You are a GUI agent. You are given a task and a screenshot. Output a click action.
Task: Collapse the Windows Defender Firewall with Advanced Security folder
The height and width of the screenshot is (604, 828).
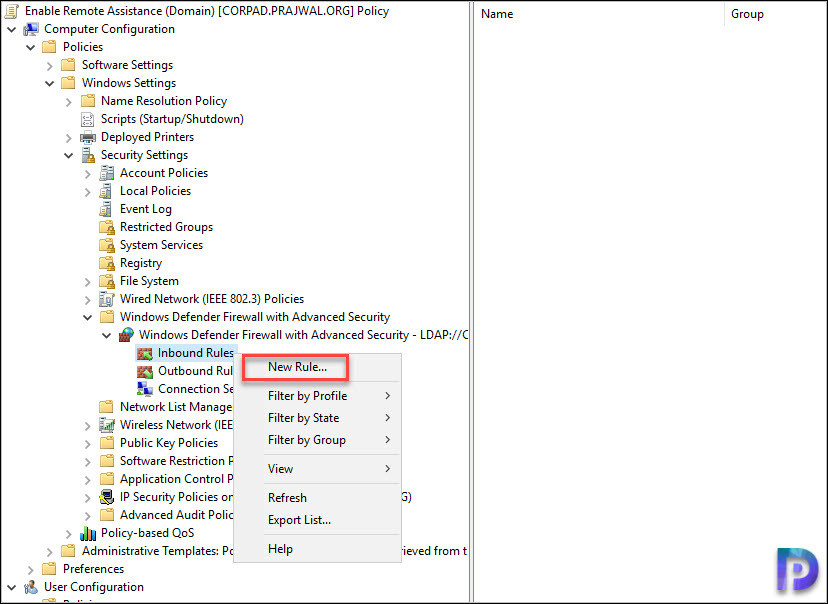88,317
